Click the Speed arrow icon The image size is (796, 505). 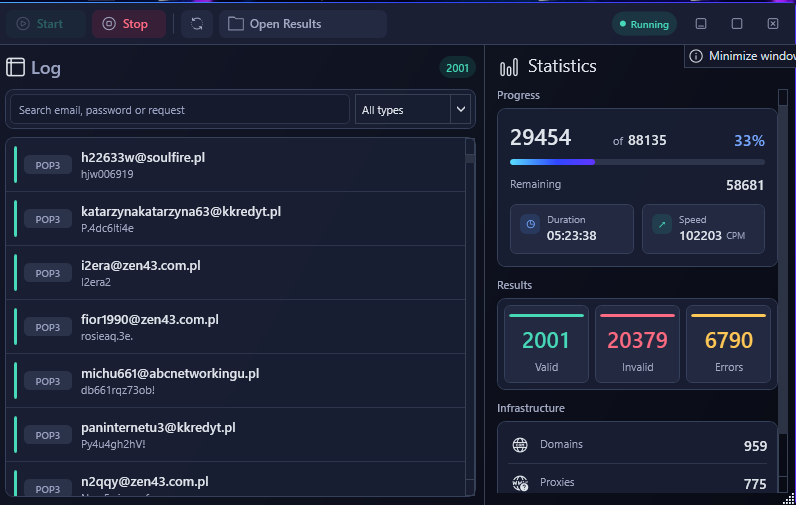tap(662, 224)
